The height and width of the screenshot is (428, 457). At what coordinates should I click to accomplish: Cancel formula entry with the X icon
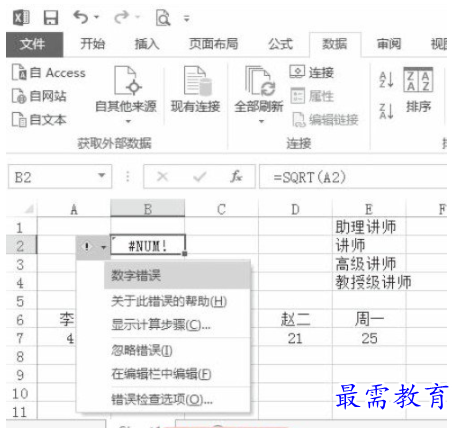pyautogui.click(x=162, y=176)
